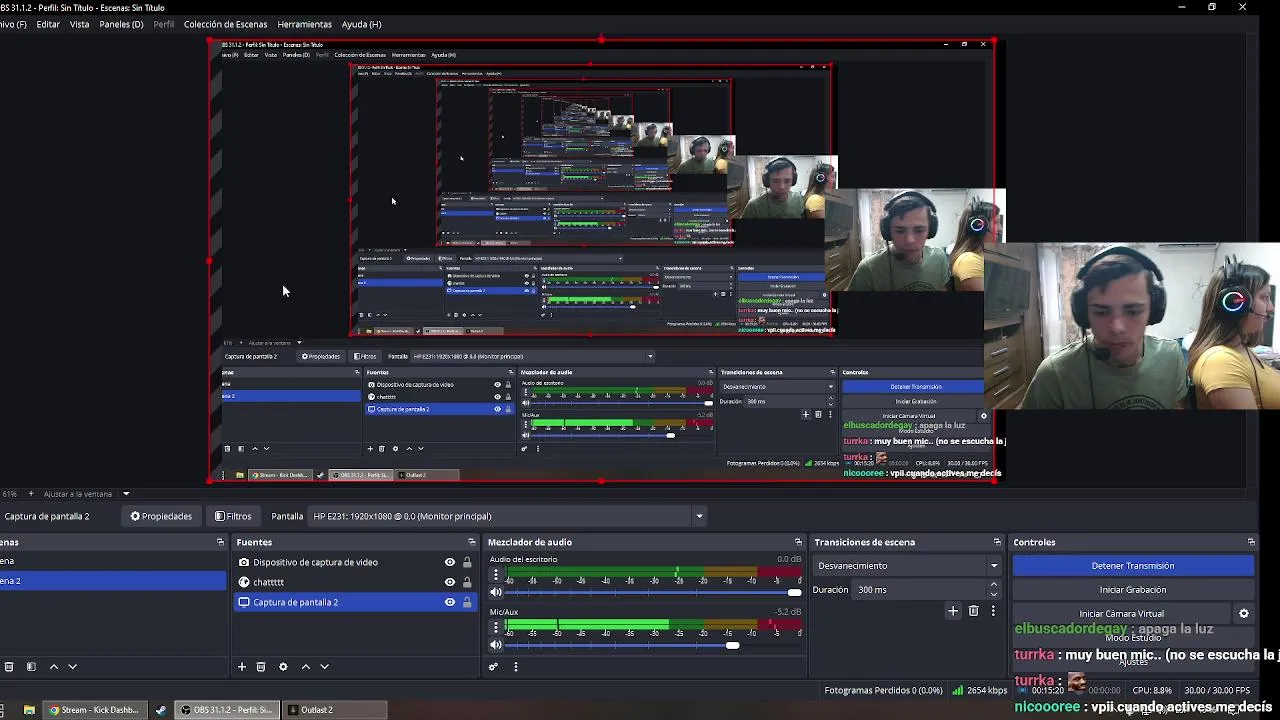Image resolution: width=1280 pixels, height=720 pixels.
Task: Click the 2654 kbps connection status indicator
Action: (x=980, y=690)
